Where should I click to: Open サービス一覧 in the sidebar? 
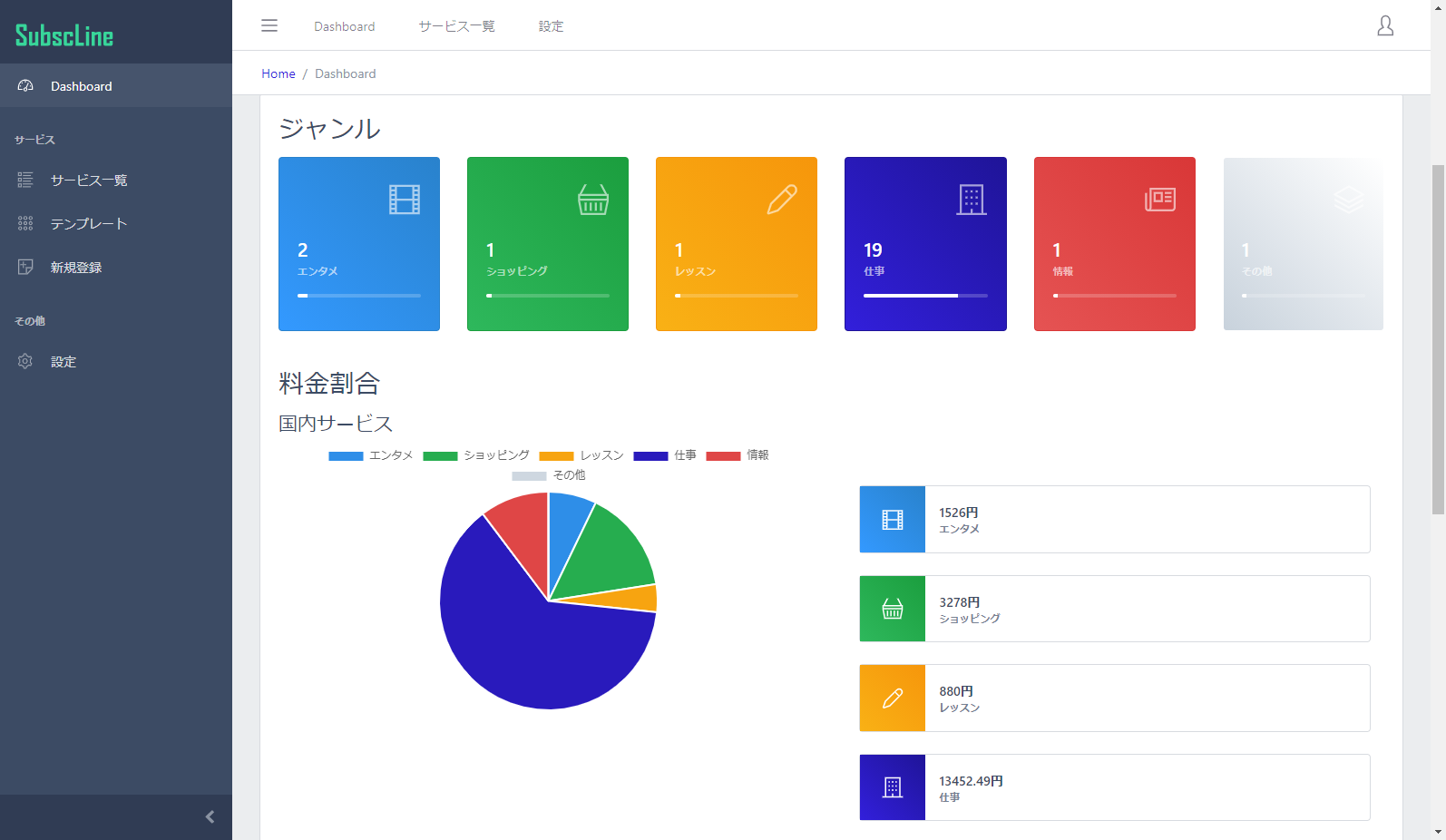coord(88,181)
